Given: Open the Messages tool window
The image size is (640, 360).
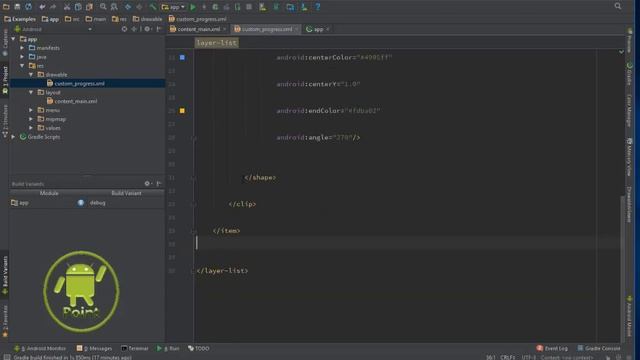Looking at the screenshot, I should pos(94,348).
